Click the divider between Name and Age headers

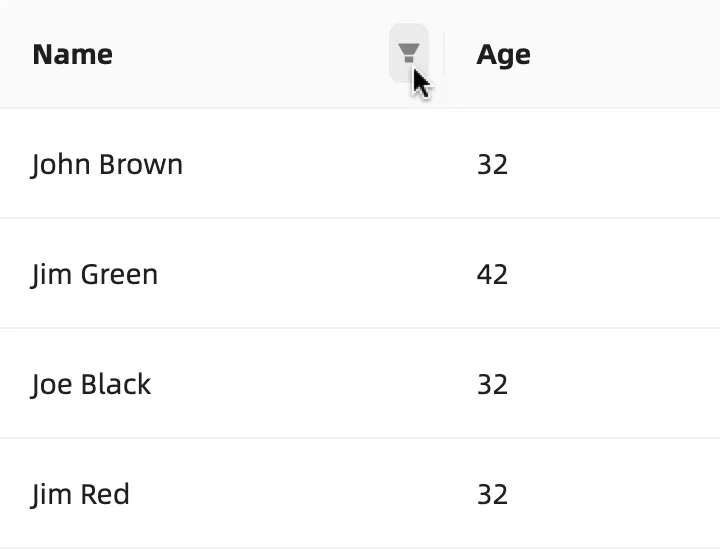point(444,54)
